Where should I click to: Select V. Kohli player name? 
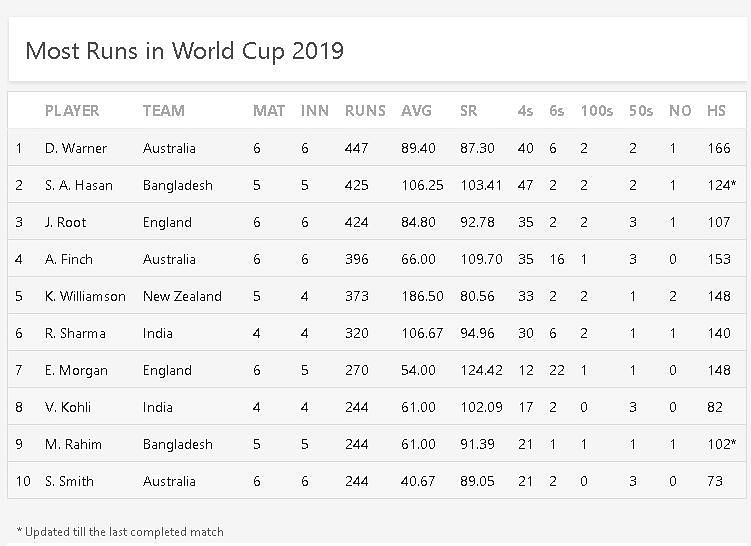(69, 407)
